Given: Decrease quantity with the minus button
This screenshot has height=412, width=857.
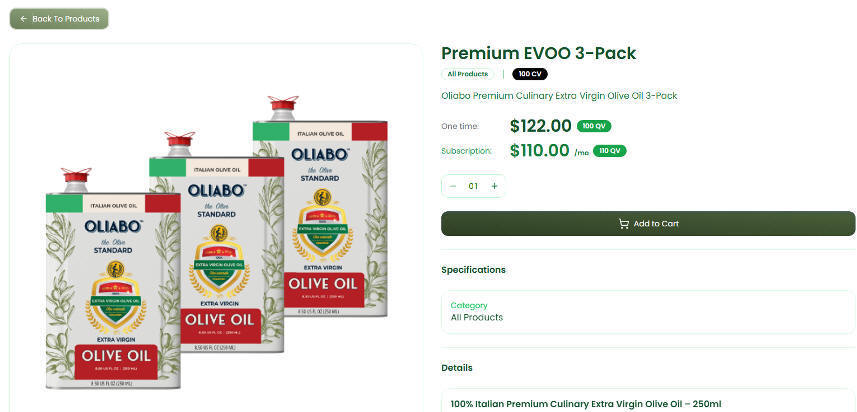Looking at the screenshot, I should (x=453, y=186).
